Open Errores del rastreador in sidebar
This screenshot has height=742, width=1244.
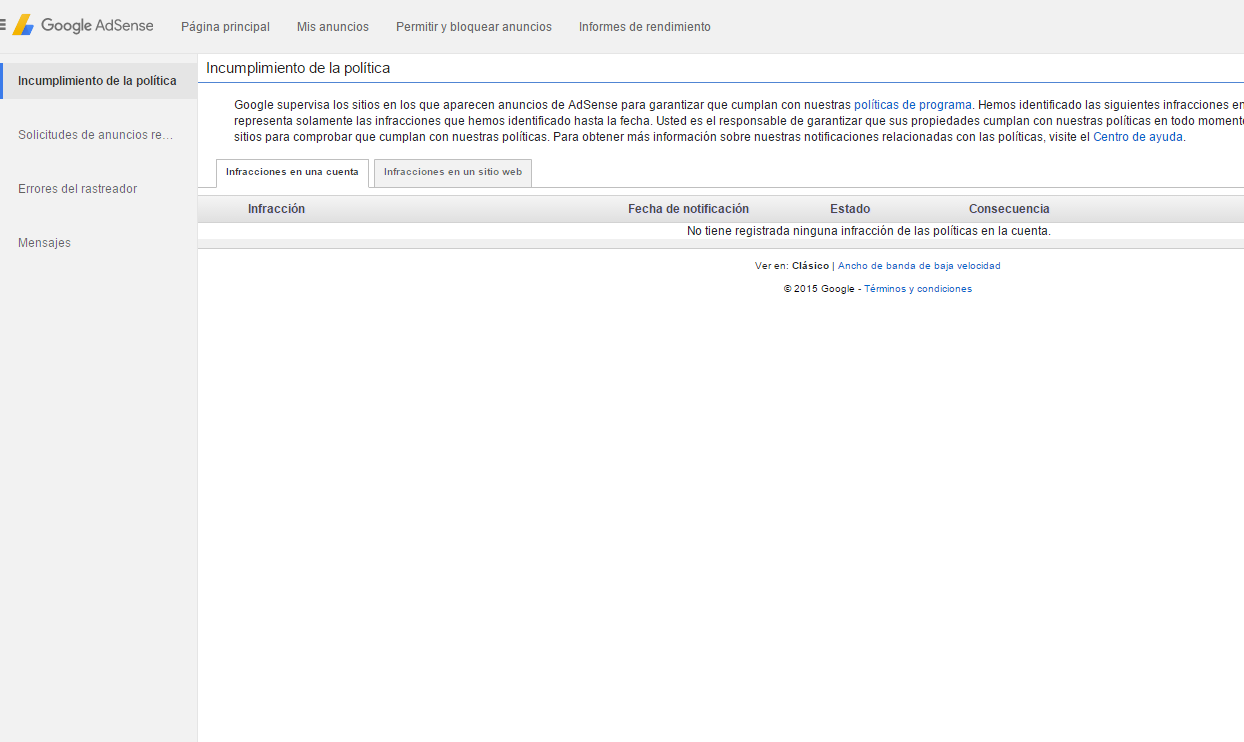pyautogui.click(x=77, y=189)
